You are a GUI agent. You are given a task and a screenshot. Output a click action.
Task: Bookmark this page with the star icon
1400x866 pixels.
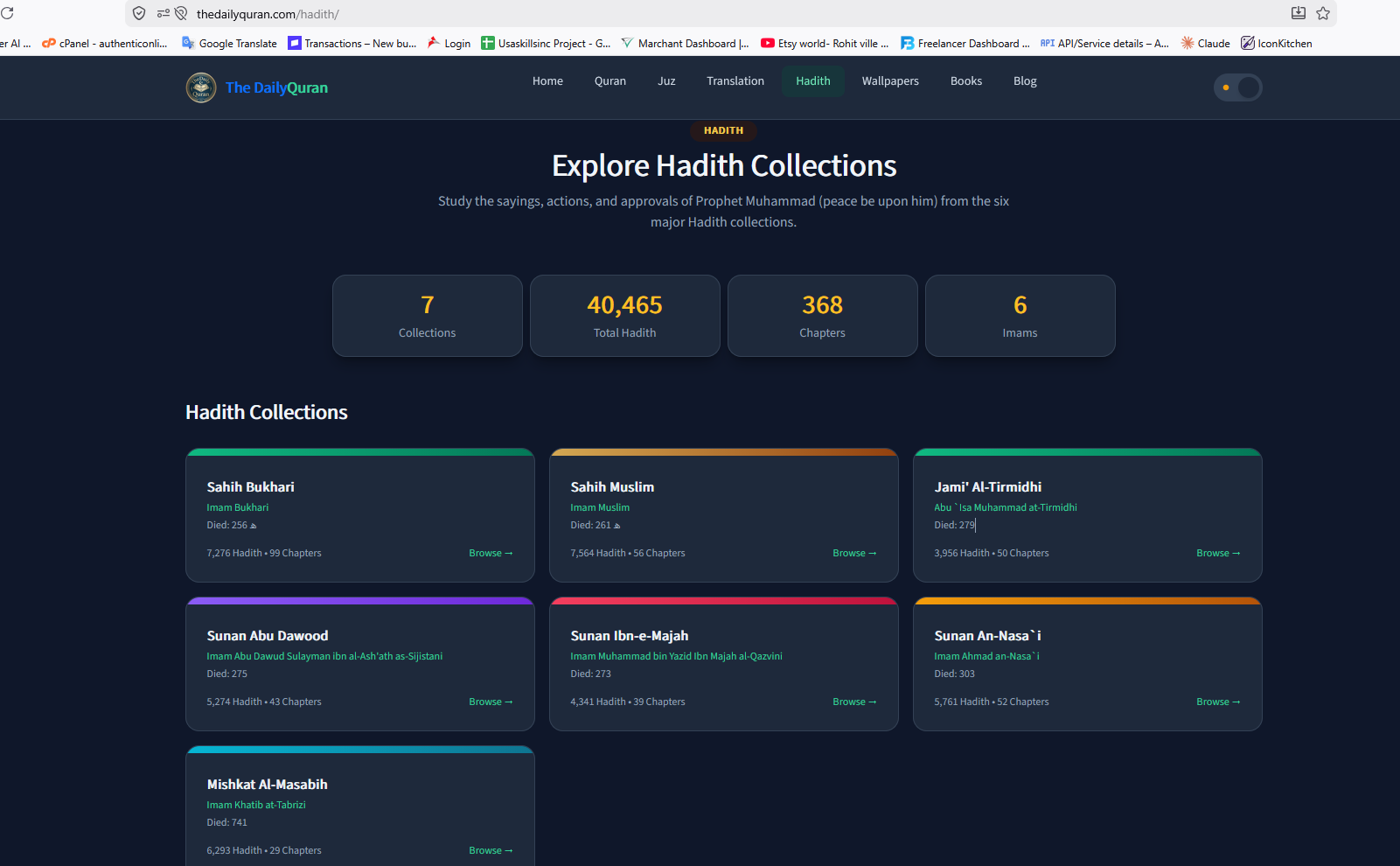pyautogui.click(x=1323, y=13)
